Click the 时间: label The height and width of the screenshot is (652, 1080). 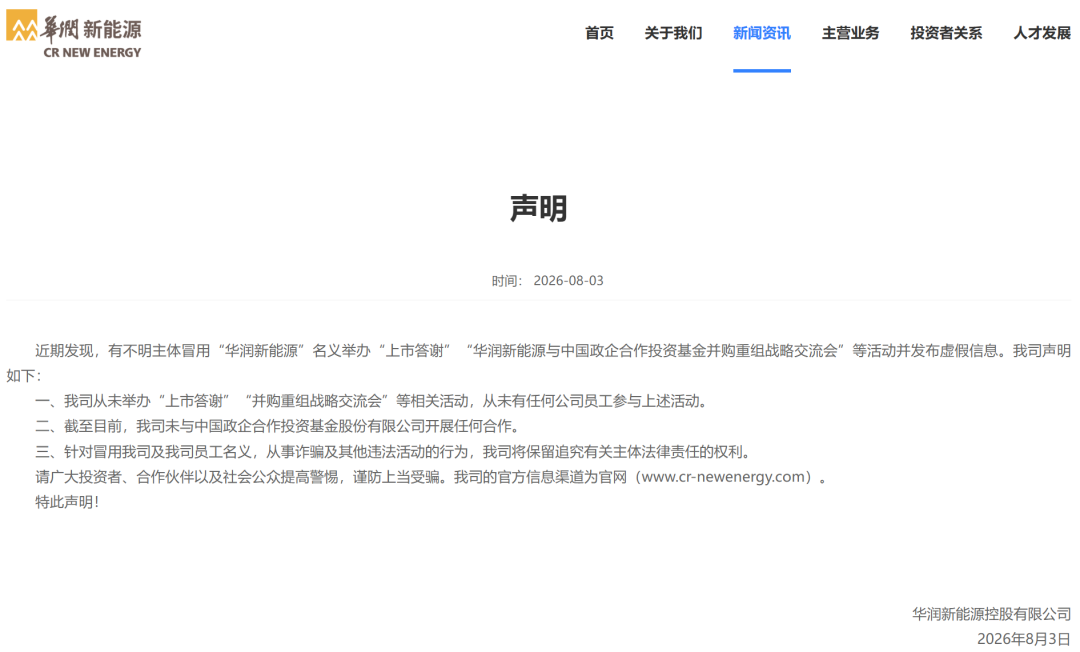pos(507,281)
